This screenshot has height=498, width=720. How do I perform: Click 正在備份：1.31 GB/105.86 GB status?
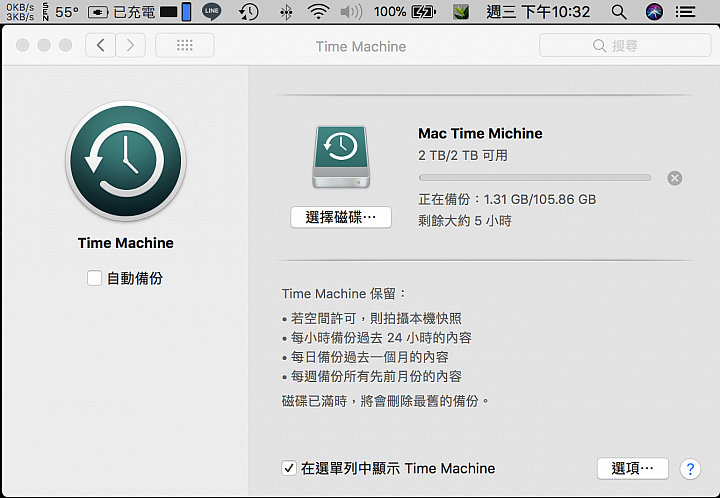[x=507, y=199]
